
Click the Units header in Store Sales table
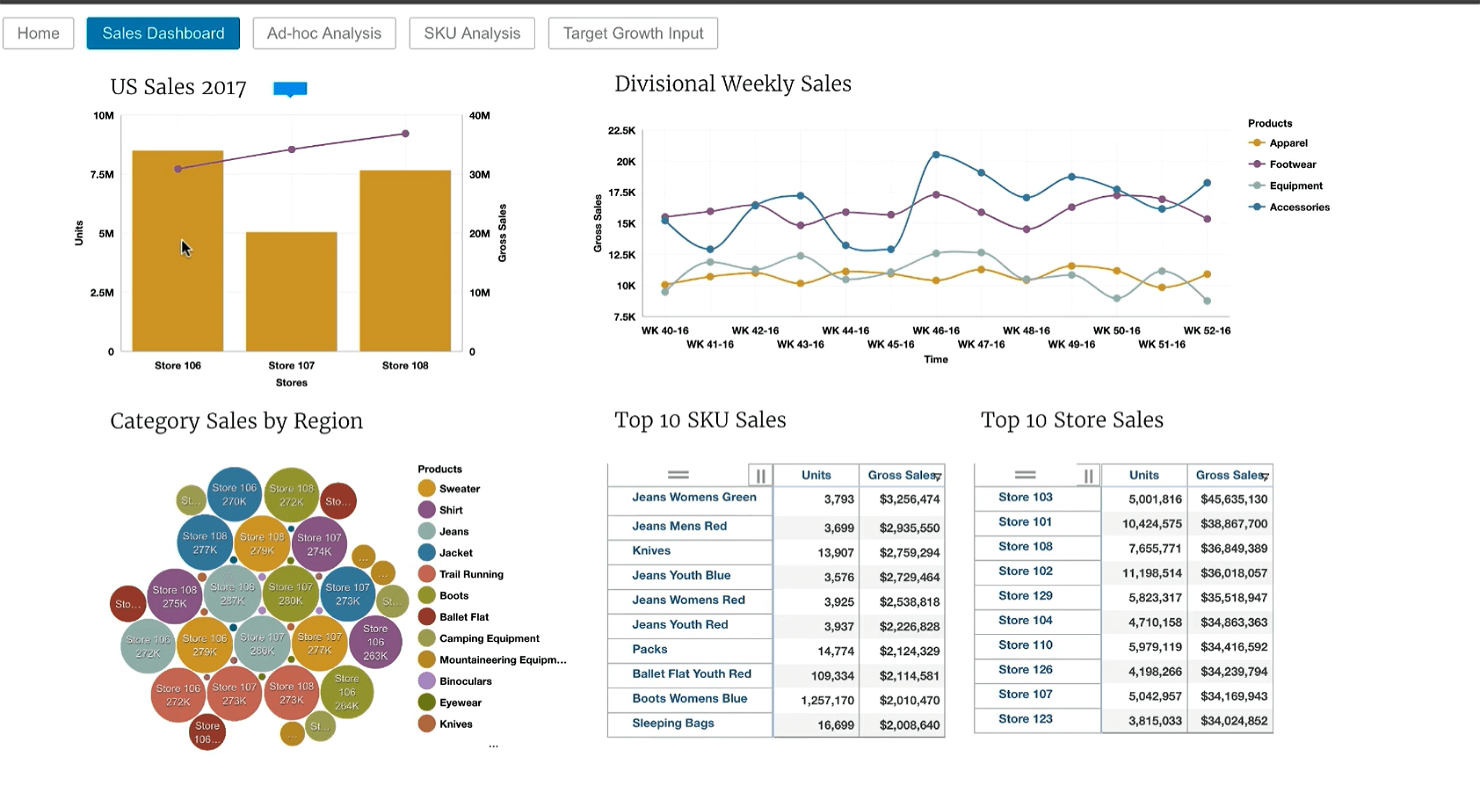[1144, 475]
